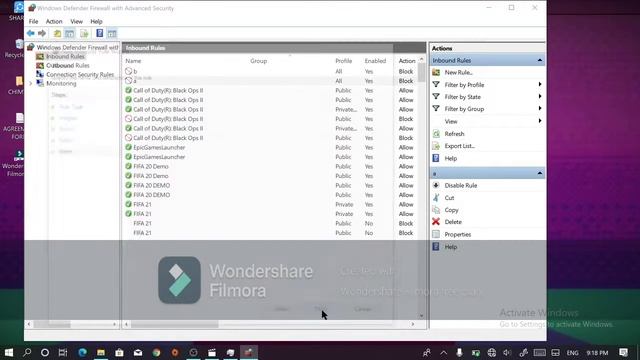640x360 pixels.
Task: Click the Filter by Group funnel icon
Action: click(436, 109)
